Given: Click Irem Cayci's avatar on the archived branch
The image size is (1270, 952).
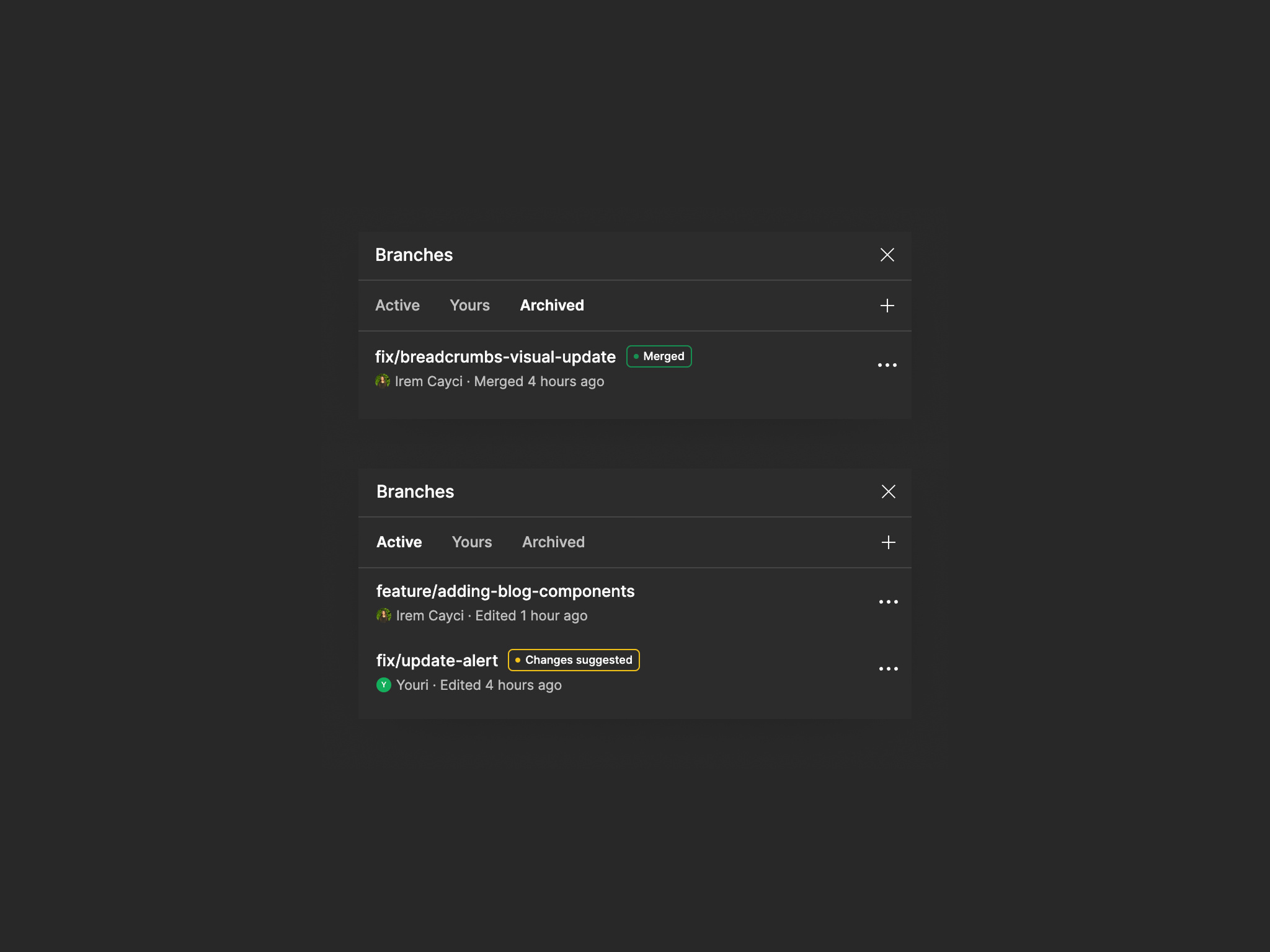Looking at the screenshot, I should (x=383, y=381).
